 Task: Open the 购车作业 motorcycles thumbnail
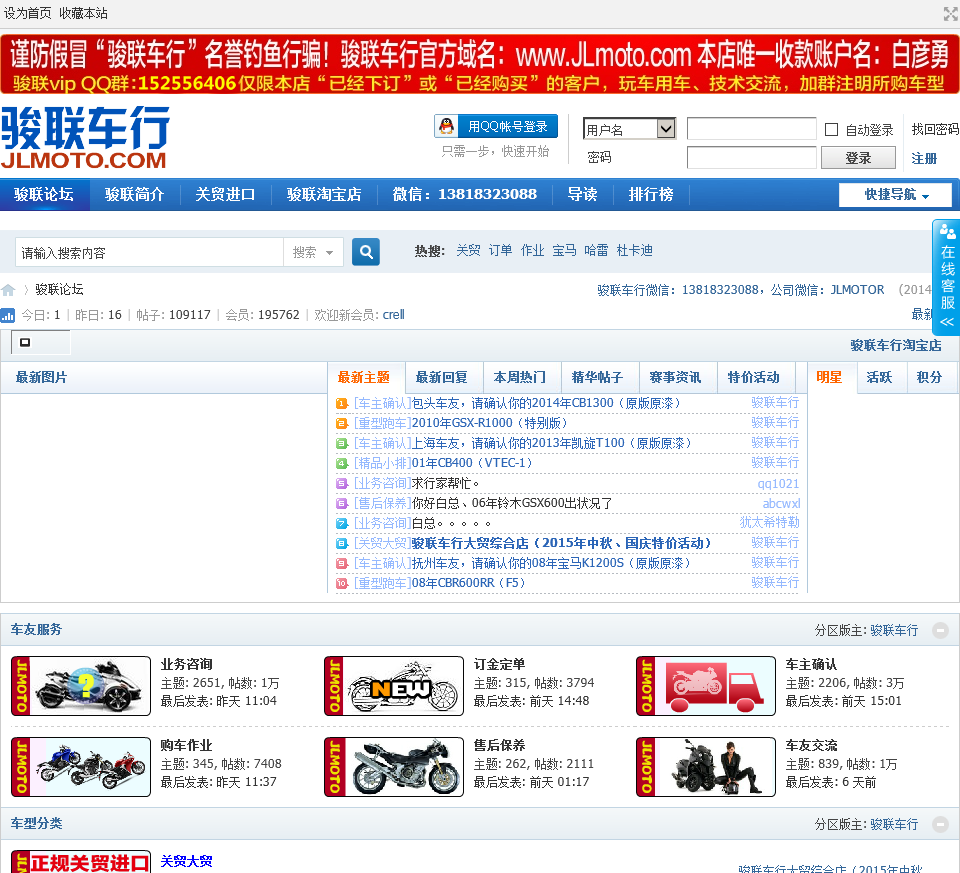pos(81,766)
